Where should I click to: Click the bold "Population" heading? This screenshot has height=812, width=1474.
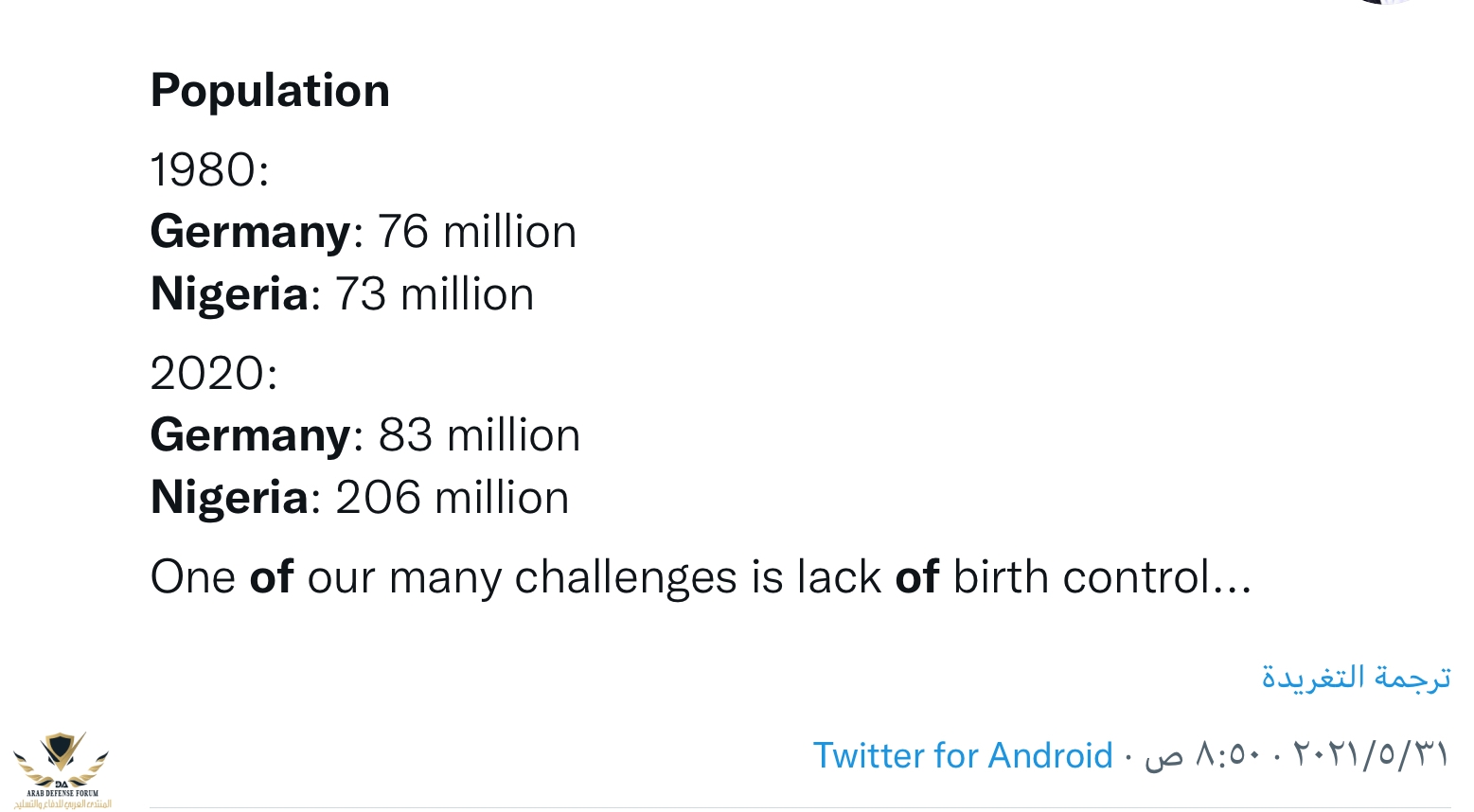tap(270, 91)
